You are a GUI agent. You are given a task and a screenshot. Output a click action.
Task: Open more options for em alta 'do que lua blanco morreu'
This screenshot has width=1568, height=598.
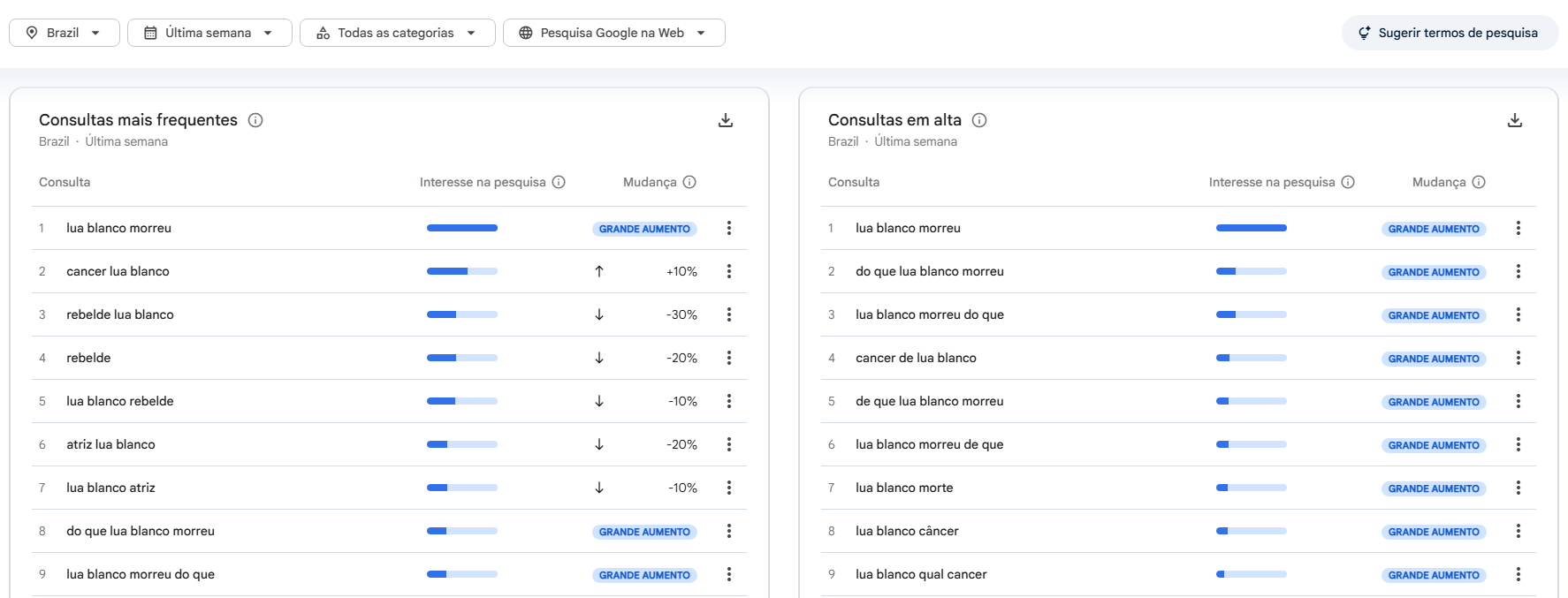click(x=1519, y=271)
